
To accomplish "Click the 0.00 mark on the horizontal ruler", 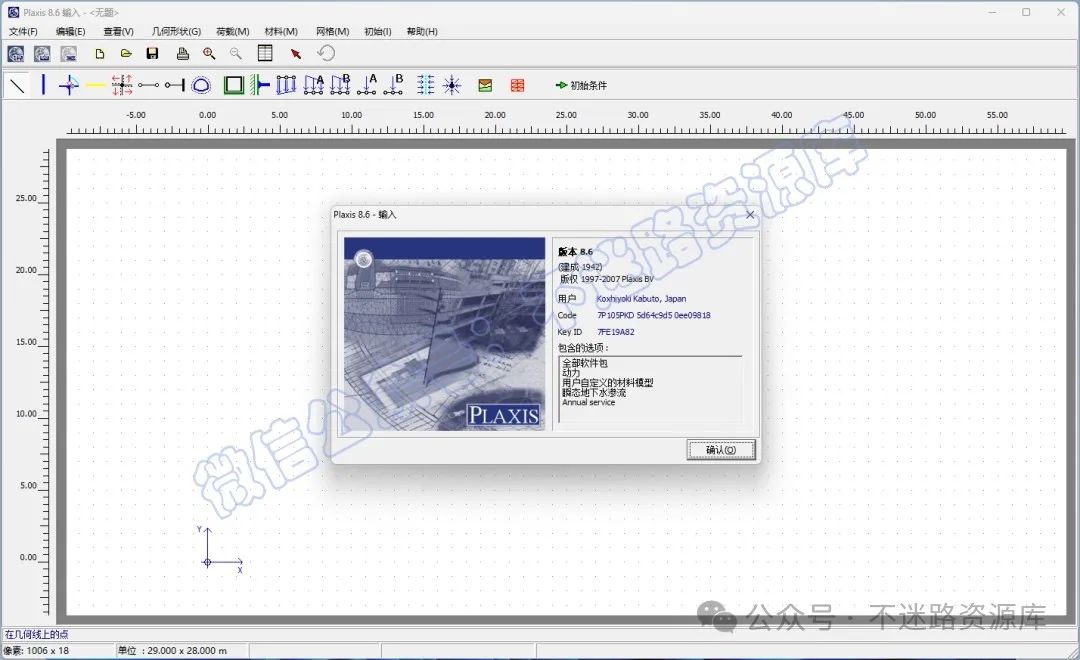I will pos(207,115).
